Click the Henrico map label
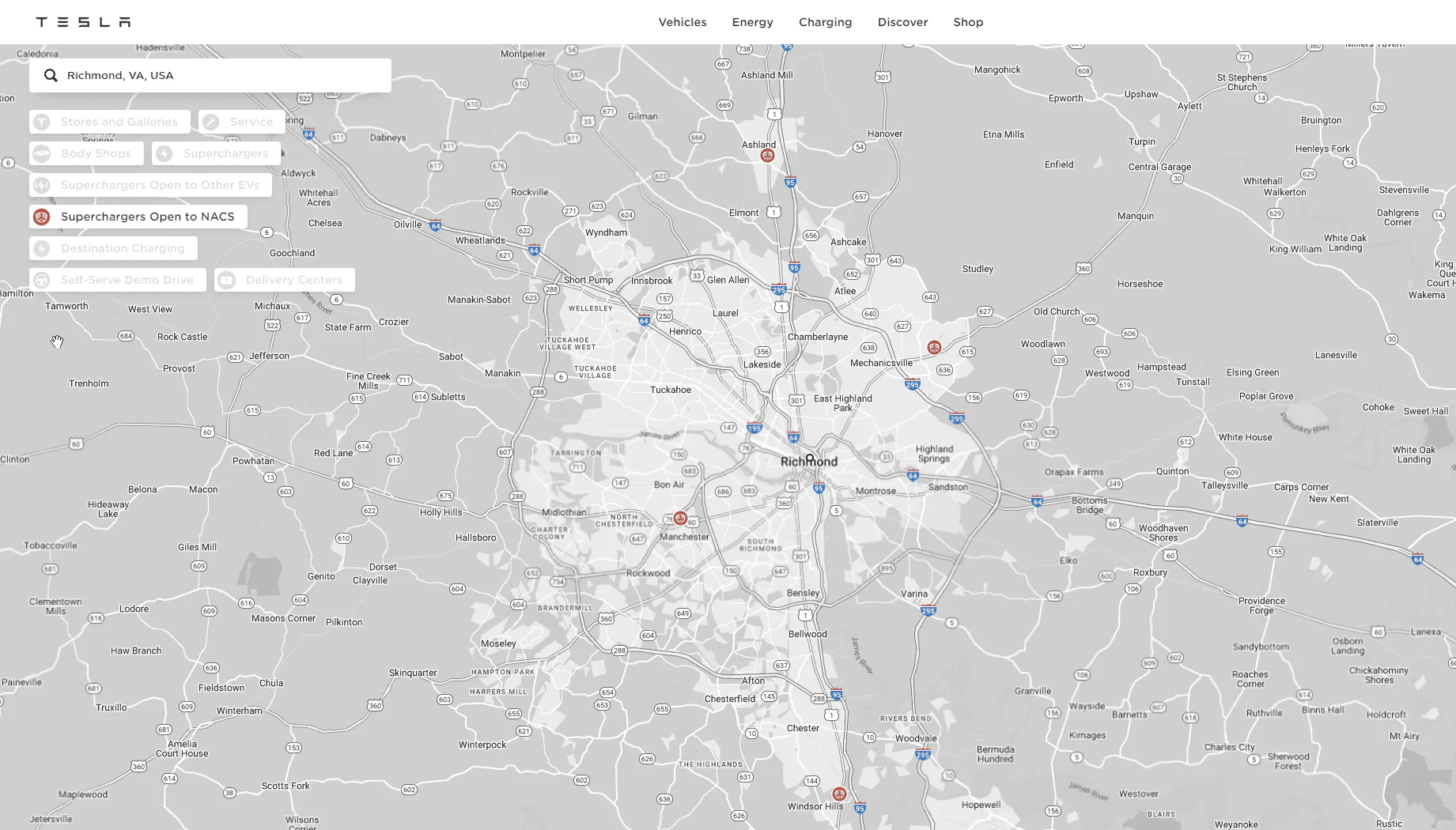Screen dimensions: 1456x830 686,331
